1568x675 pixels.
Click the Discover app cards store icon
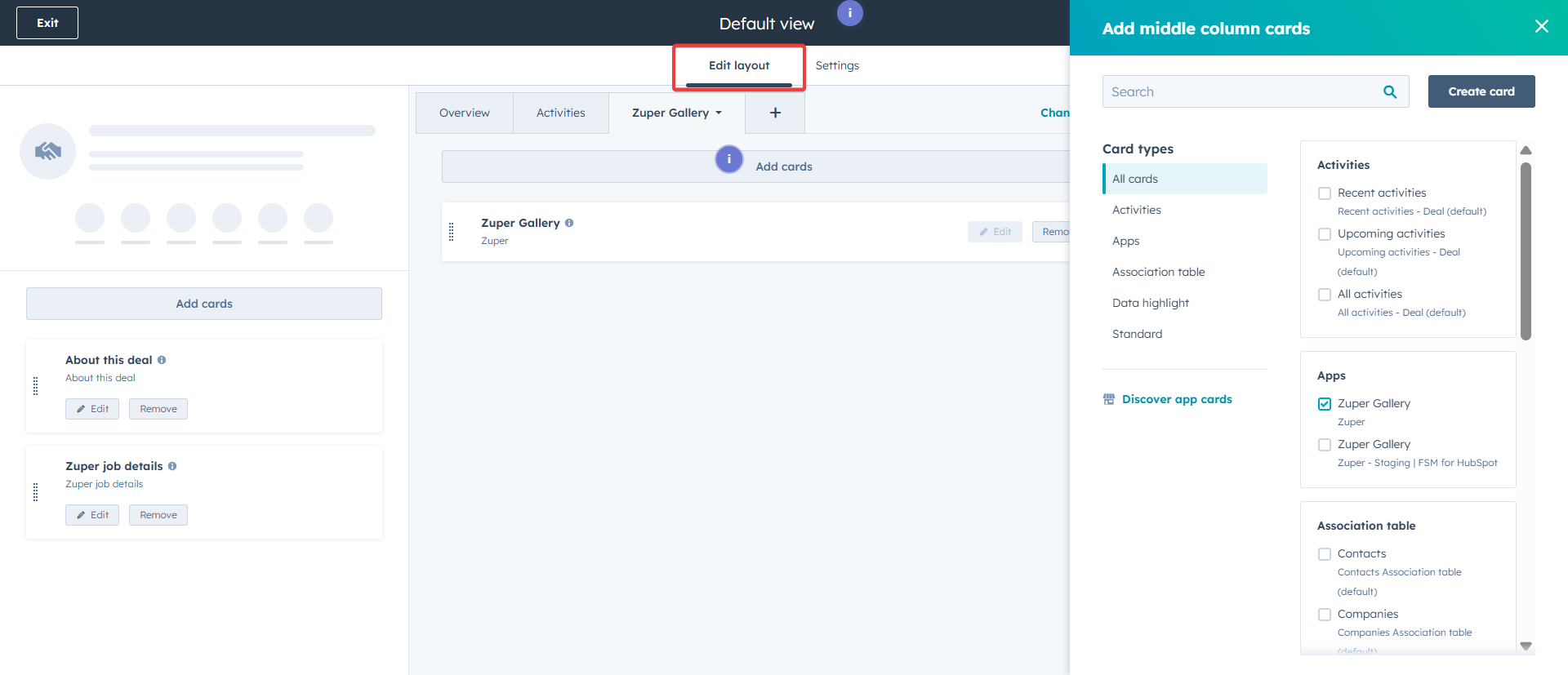point(1109,399)
